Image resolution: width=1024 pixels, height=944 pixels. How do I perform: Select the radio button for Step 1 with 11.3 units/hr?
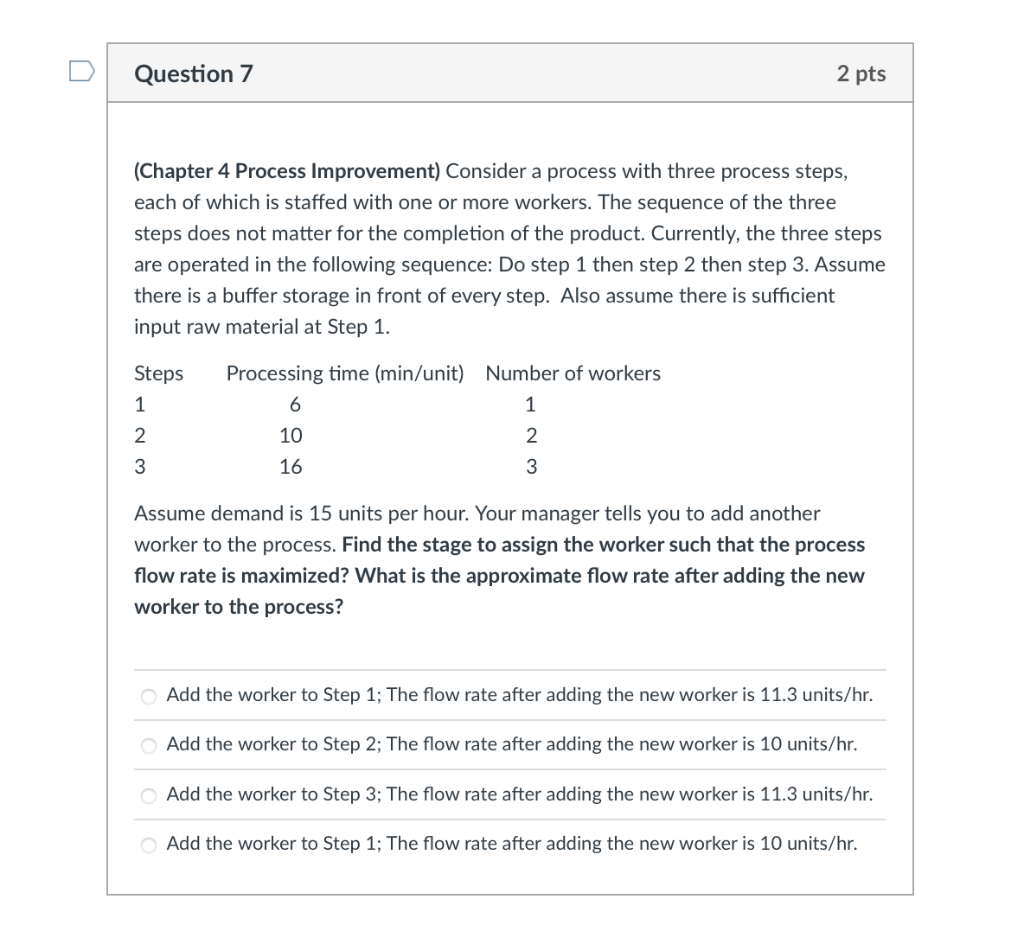coord(148,695)
